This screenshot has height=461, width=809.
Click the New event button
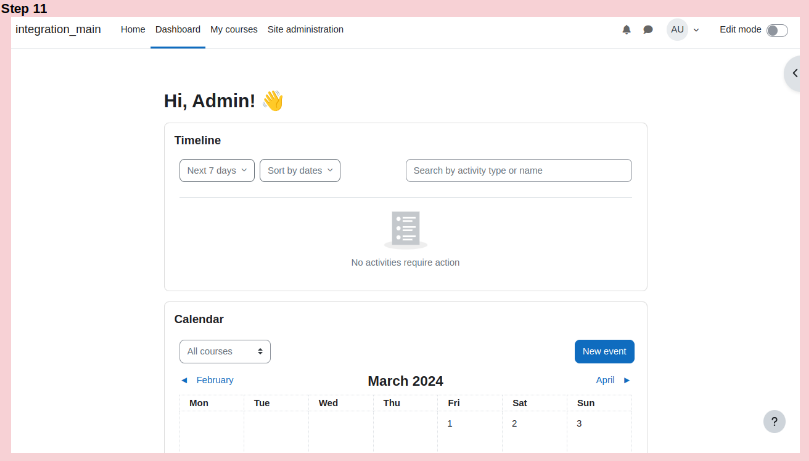[x=604, y=352]
